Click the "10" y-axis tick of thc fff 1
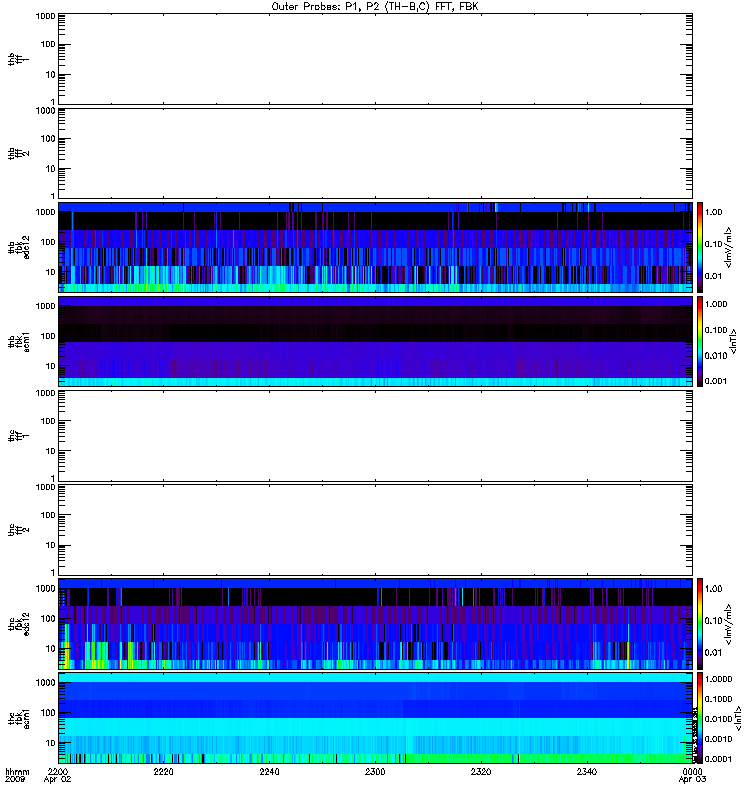This screenshot has height=800, width=750. tap(51, 451)
